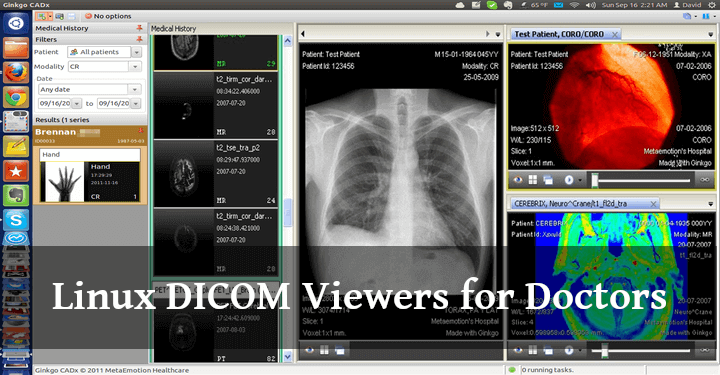Open Ubuntu Dash home in launcher
720x375 pixels.
16,23
